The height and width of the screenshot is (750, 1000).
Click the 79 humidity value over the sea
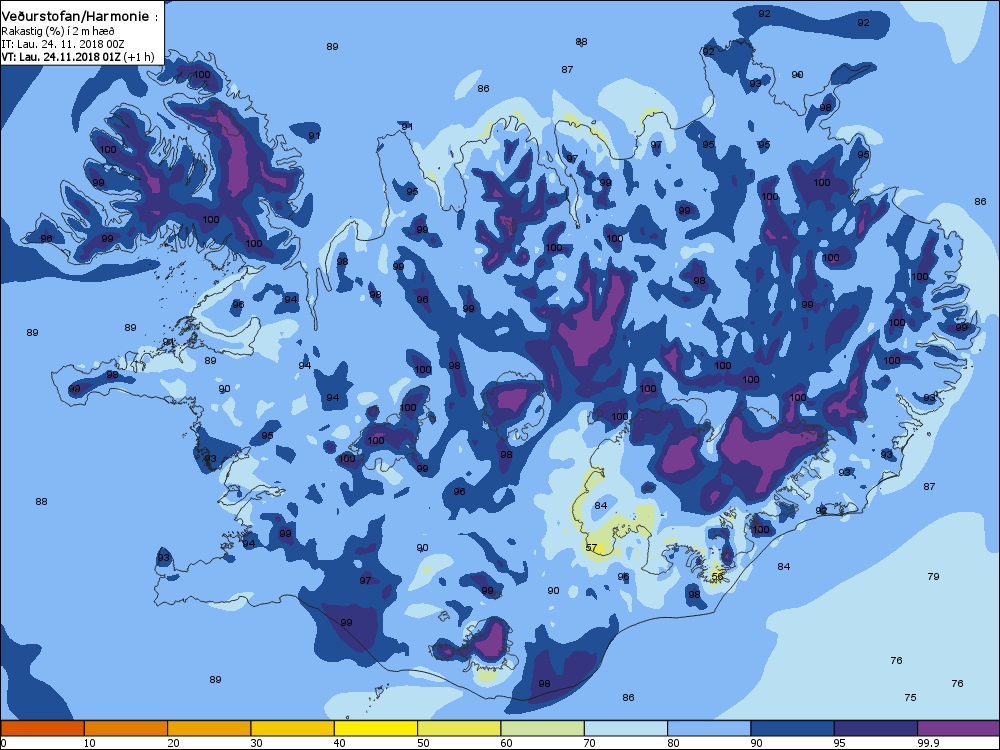(933, 577)
